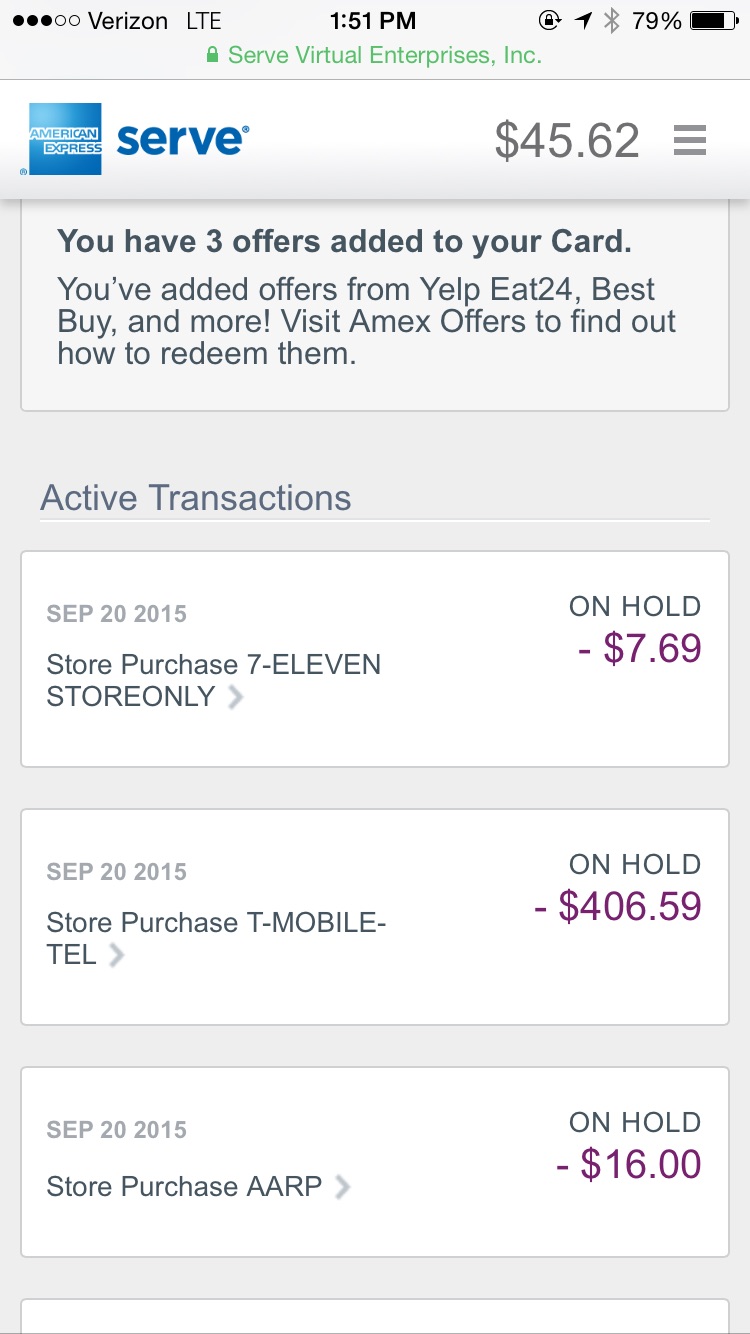Open the Store Purchase AARP transaction

click(185, 1187)
